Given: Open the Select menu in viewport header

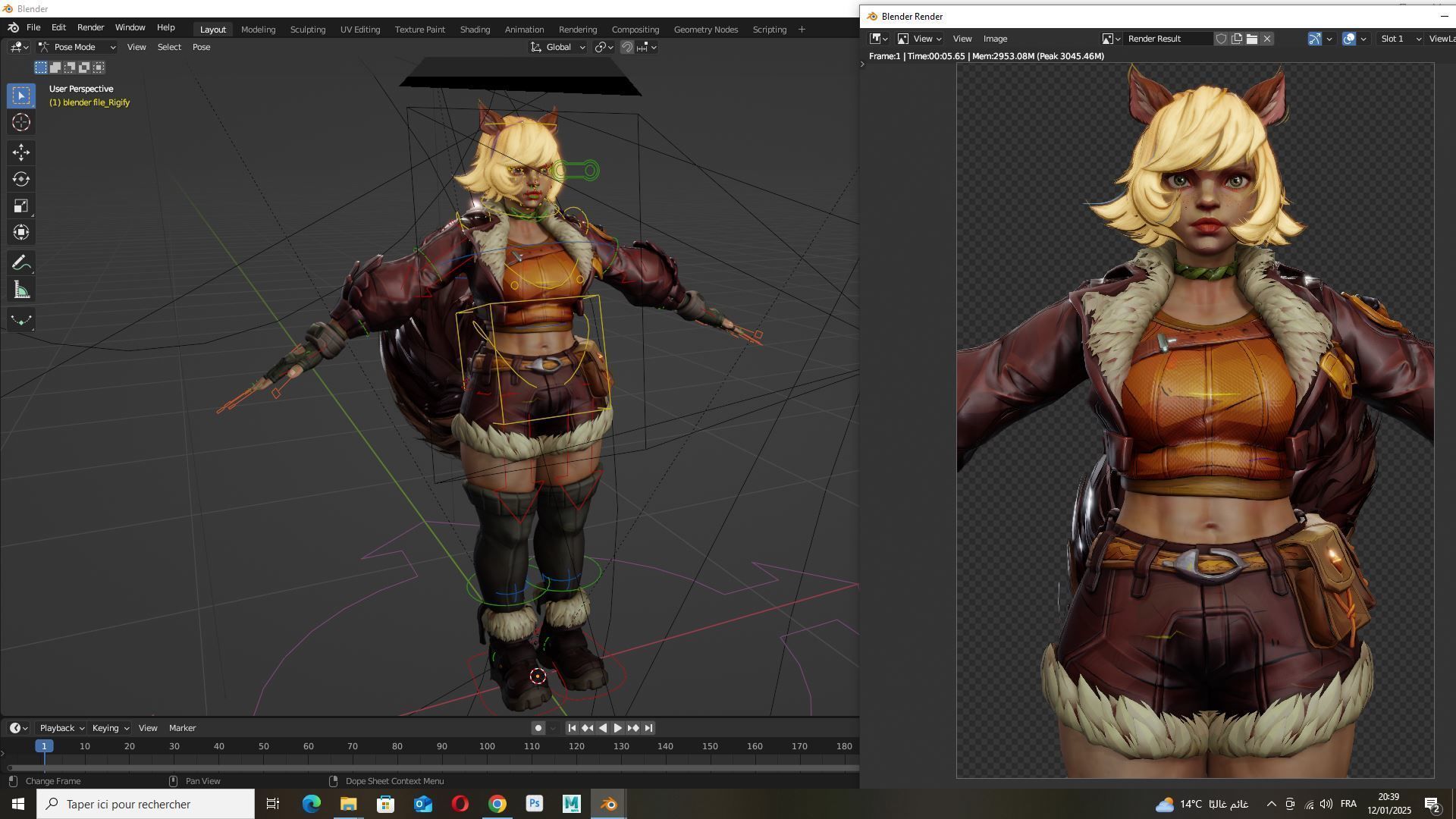Looking at the screenshot, I should [x=169, y=47].
